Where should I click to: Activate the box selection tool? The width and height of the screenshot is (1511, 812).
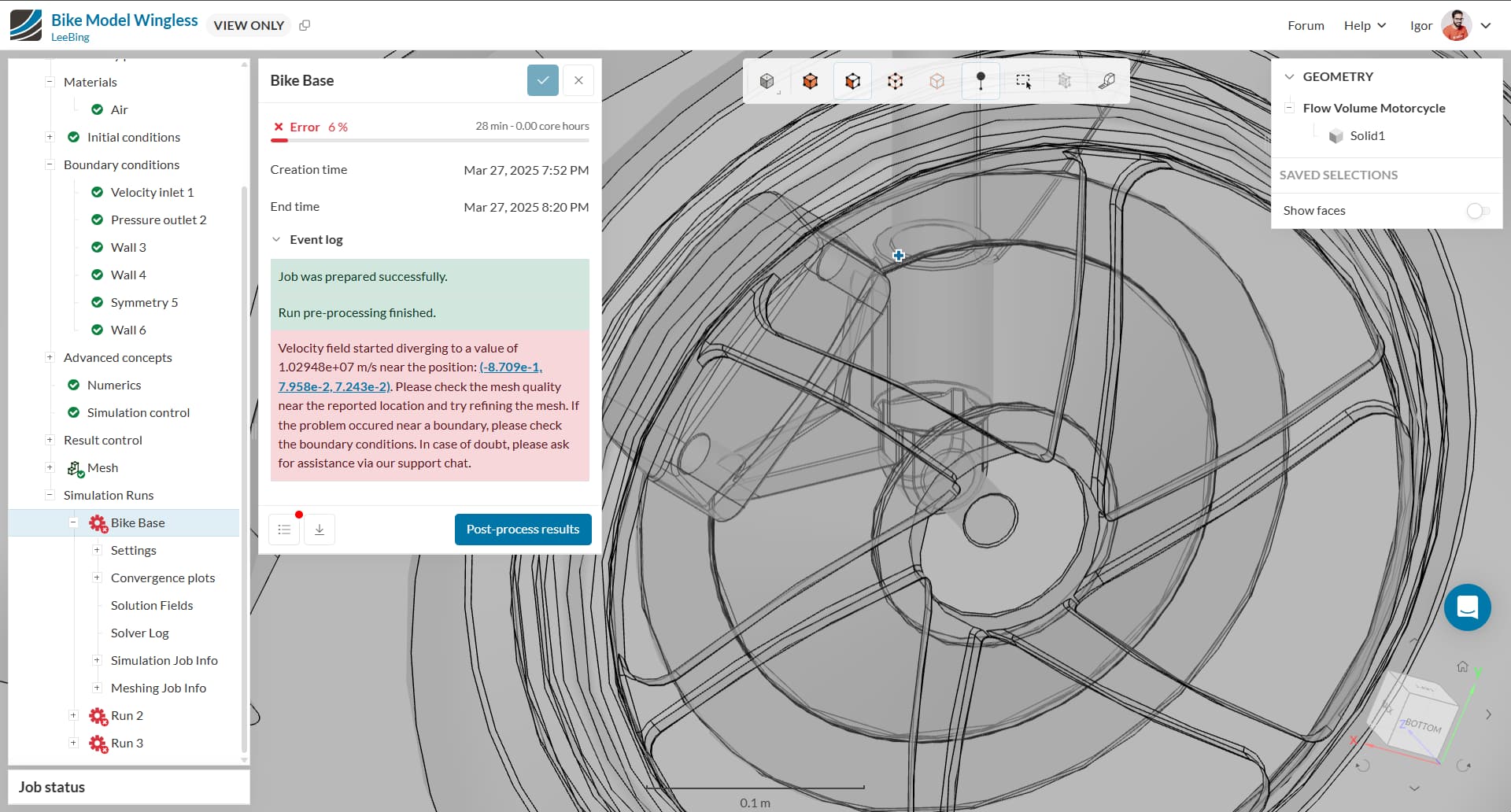(1023, 81)
